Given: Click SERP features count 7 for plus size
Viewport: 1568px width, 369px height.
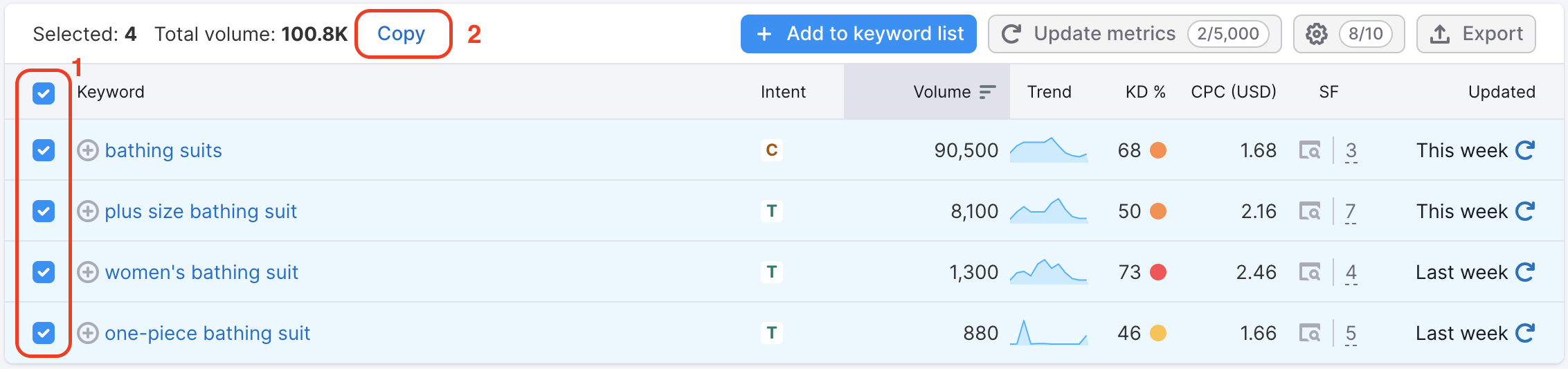Looking at the screenshot, I should click(x=1351, y=212).
